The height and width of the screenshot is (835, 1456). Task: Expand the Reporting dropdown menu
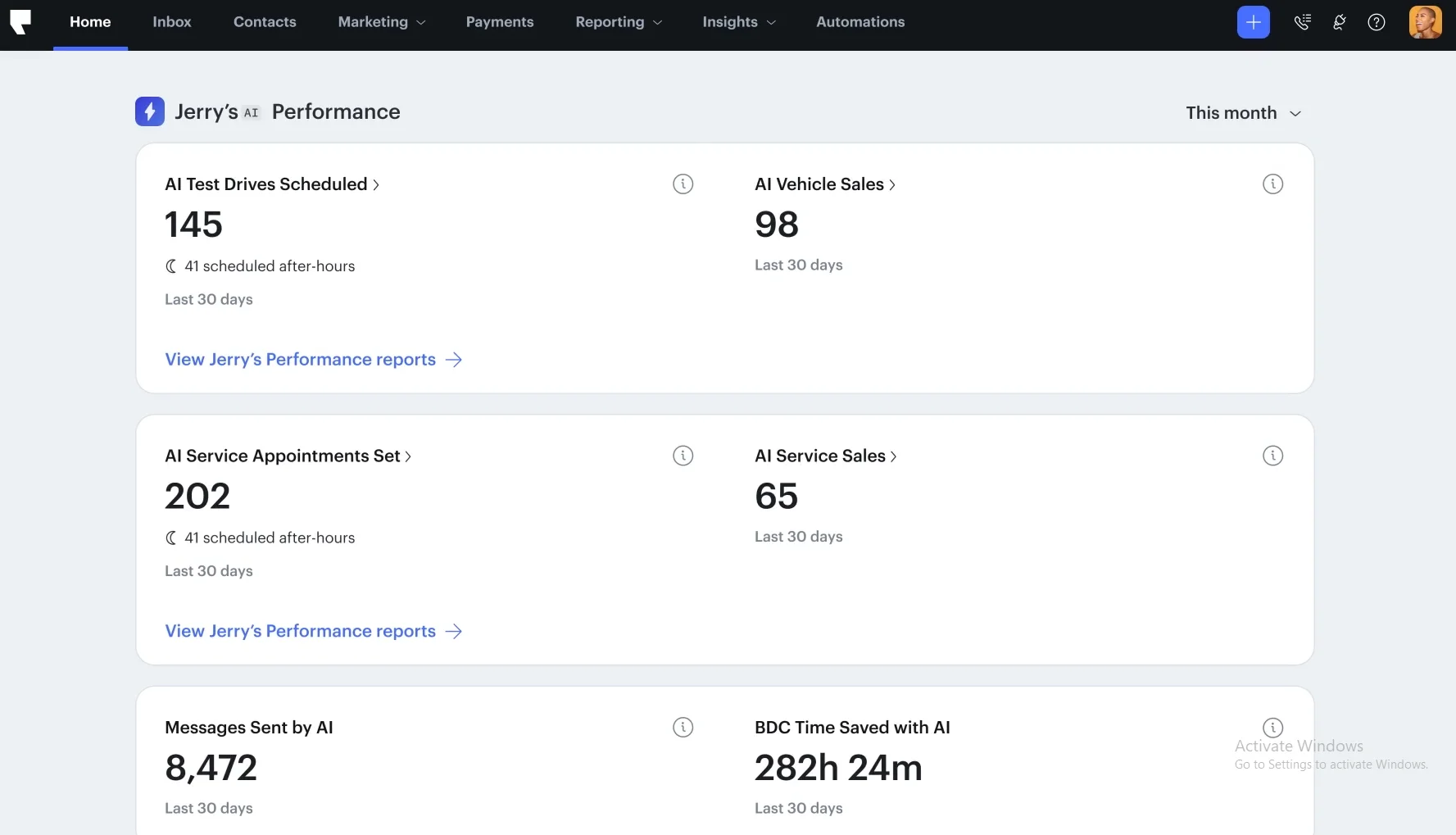[x=618, y=22]
